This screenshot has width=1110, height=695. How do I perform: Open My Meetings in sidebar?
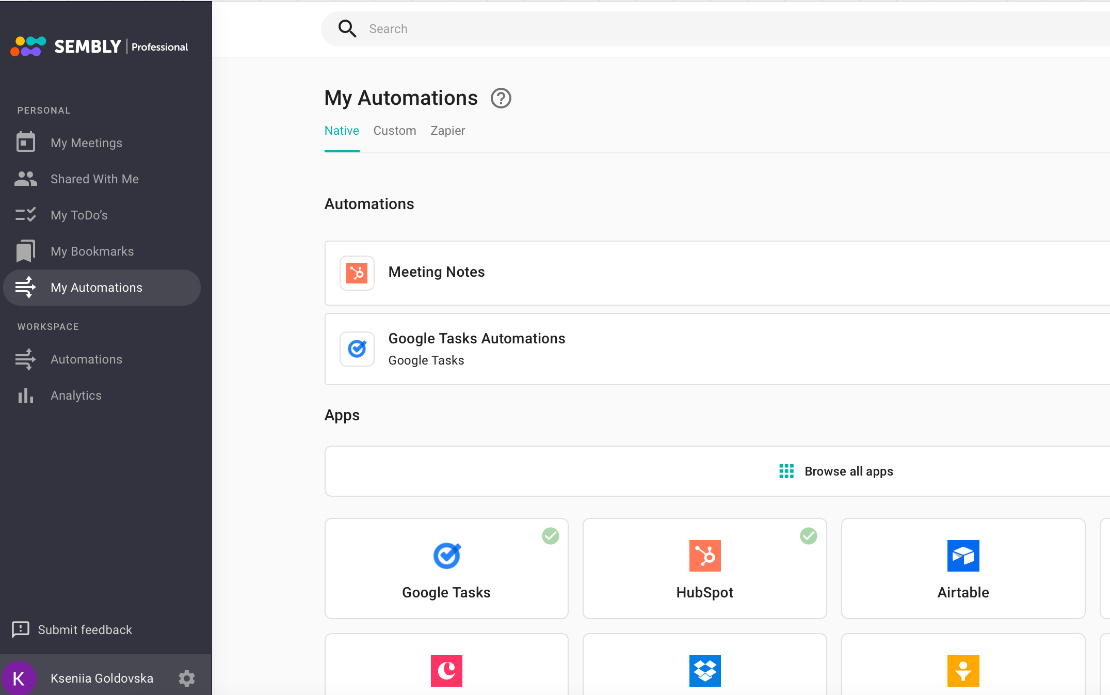[86, 143]
